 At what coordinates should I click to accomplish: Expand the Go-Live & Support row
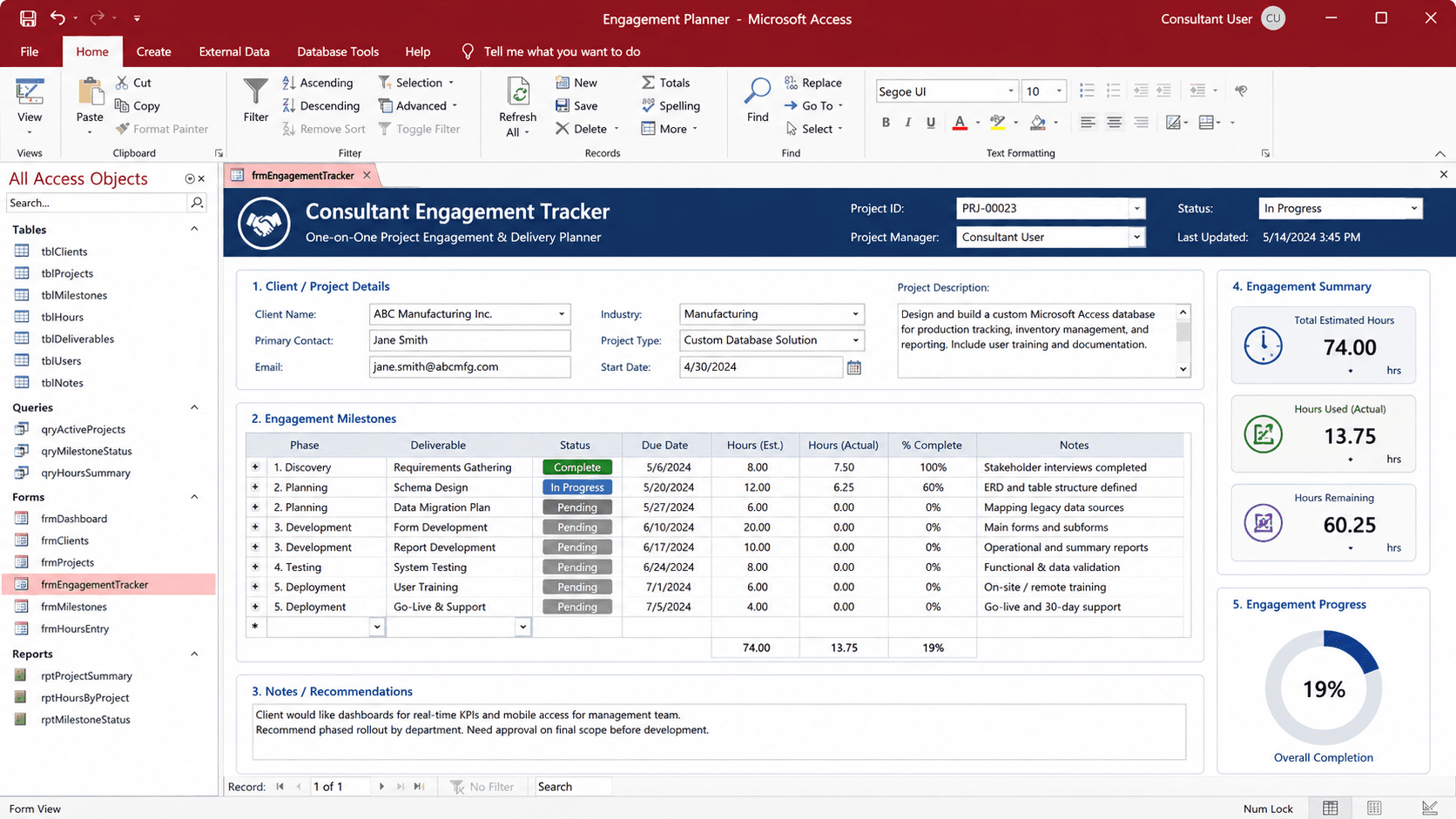[x=255, y=607]
